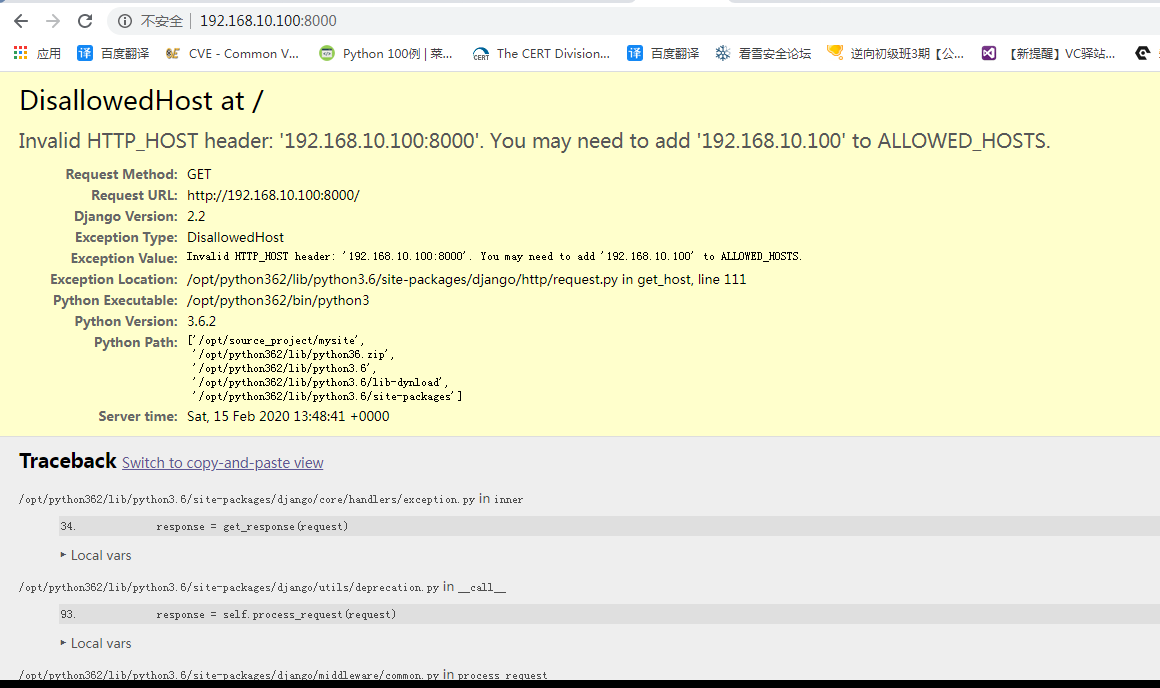The height and width of the screenshot is (688, 1160).
Task: Open the second 百度翻译 bookmark
Action: [663, 53]
